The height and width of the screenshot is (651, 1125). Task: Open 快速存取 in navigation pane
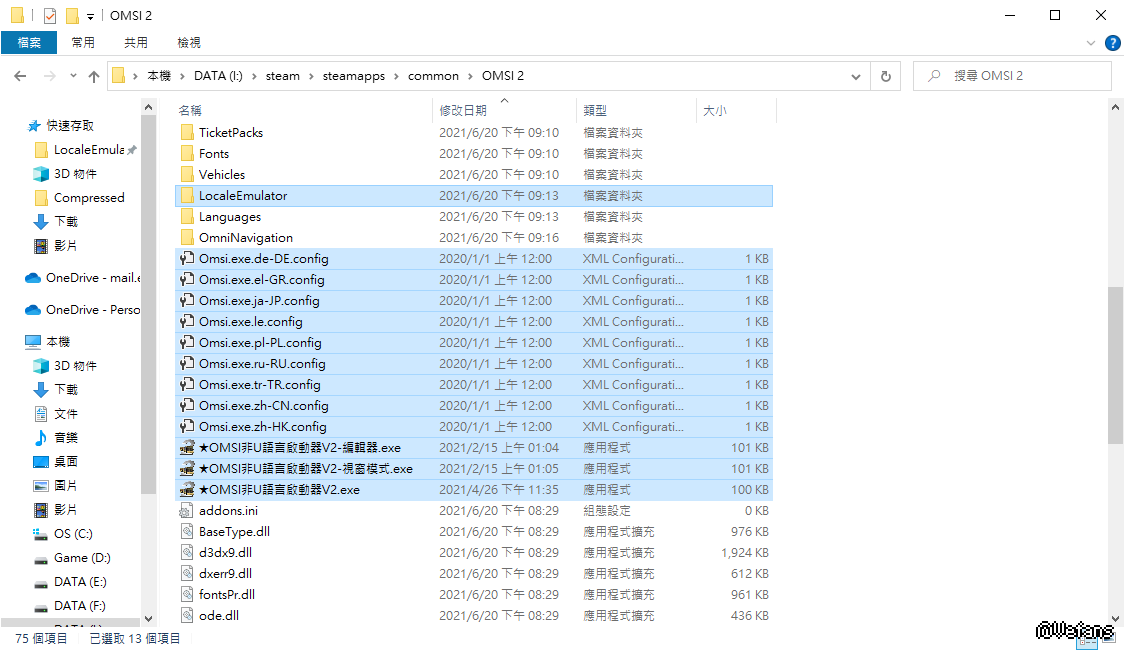[70, 126]
